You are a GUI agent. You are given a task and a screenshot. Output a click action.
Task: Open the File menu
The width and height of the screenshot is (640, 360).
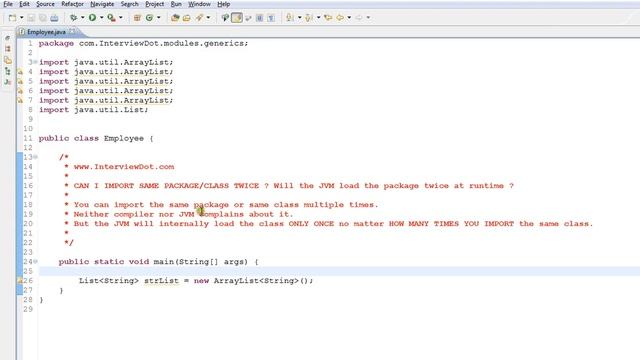coord(8,4)
